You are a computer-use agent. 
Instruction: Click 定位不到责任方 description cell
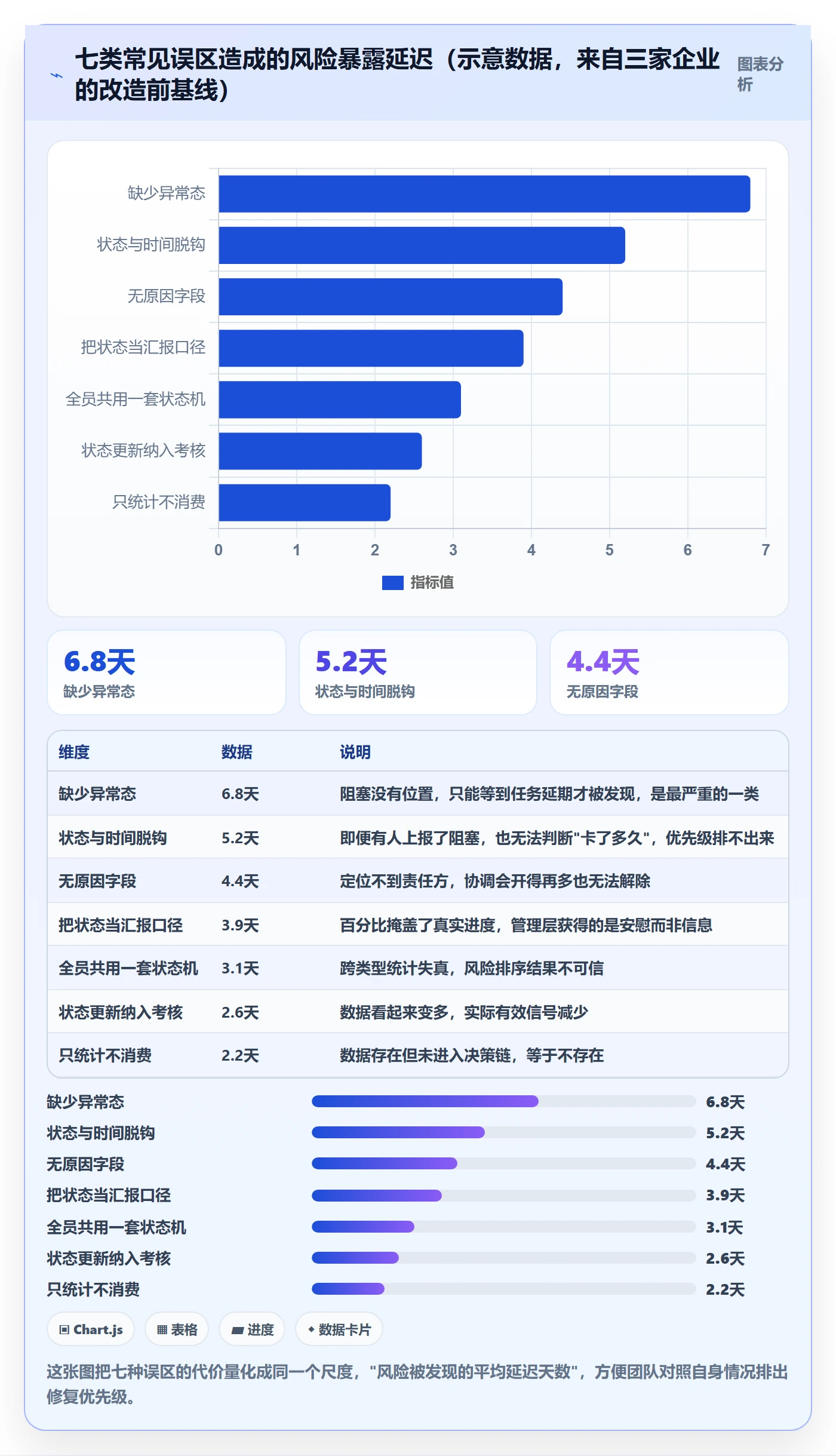[495, 881]
